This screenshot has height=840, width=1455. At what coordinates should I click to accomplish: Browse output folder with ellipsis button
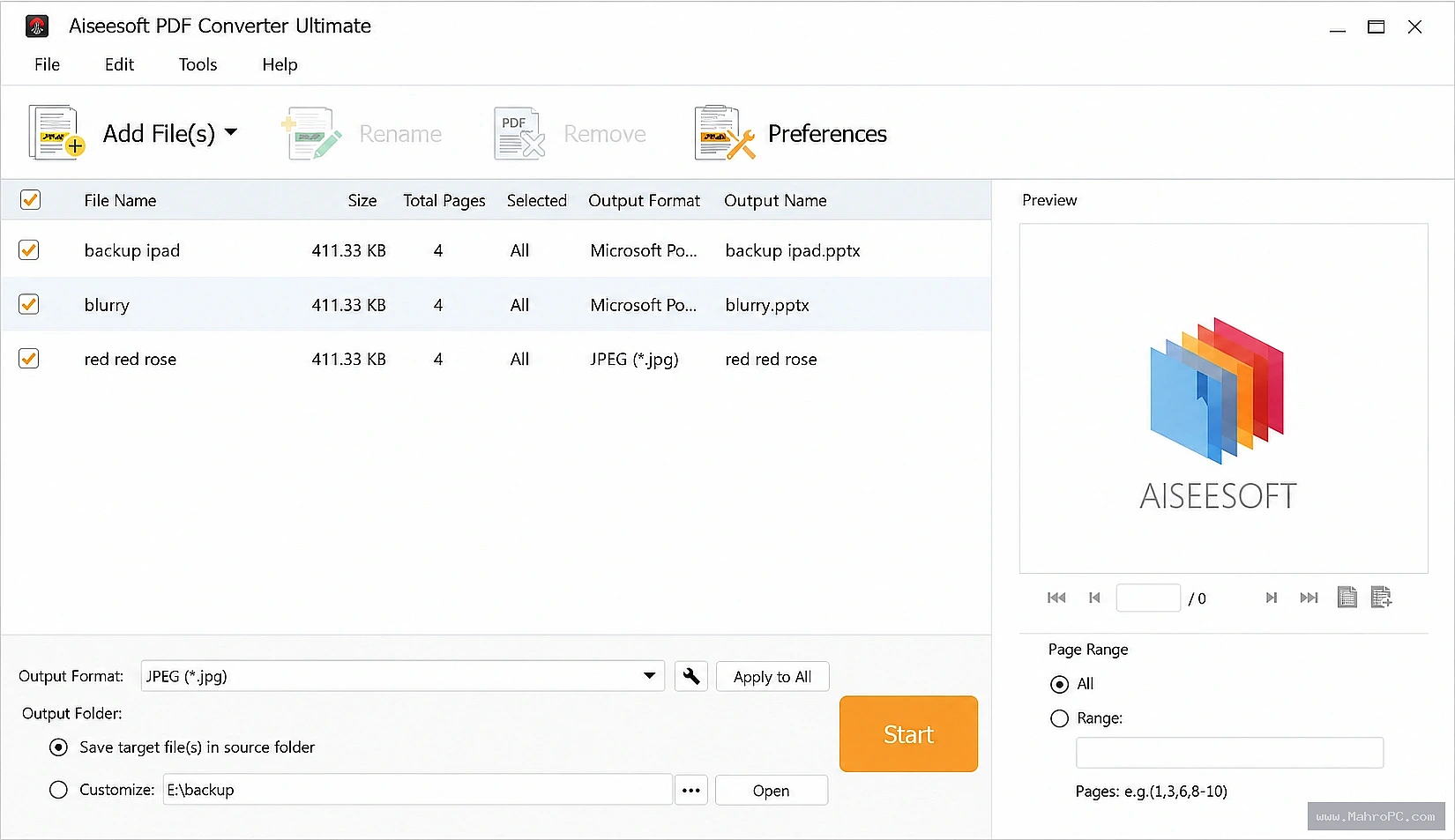(691, 790)
